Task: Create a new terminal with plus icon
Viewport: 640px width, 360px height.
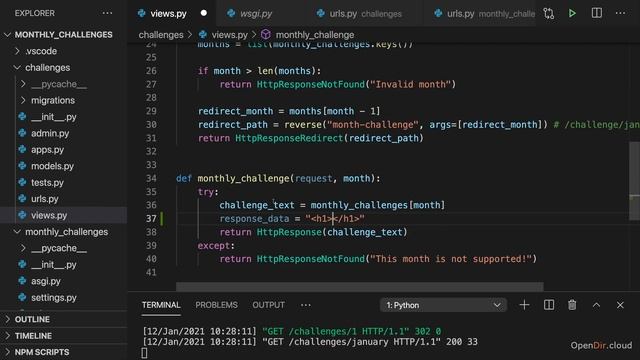Action: click(x=524, y=305)
